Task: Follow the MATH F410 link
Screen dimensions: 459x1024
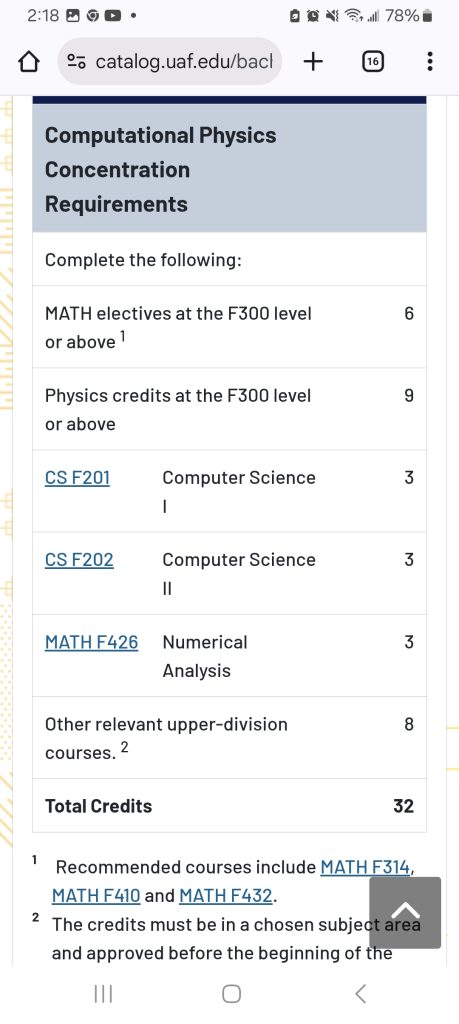Action: [x=96, y=897]
